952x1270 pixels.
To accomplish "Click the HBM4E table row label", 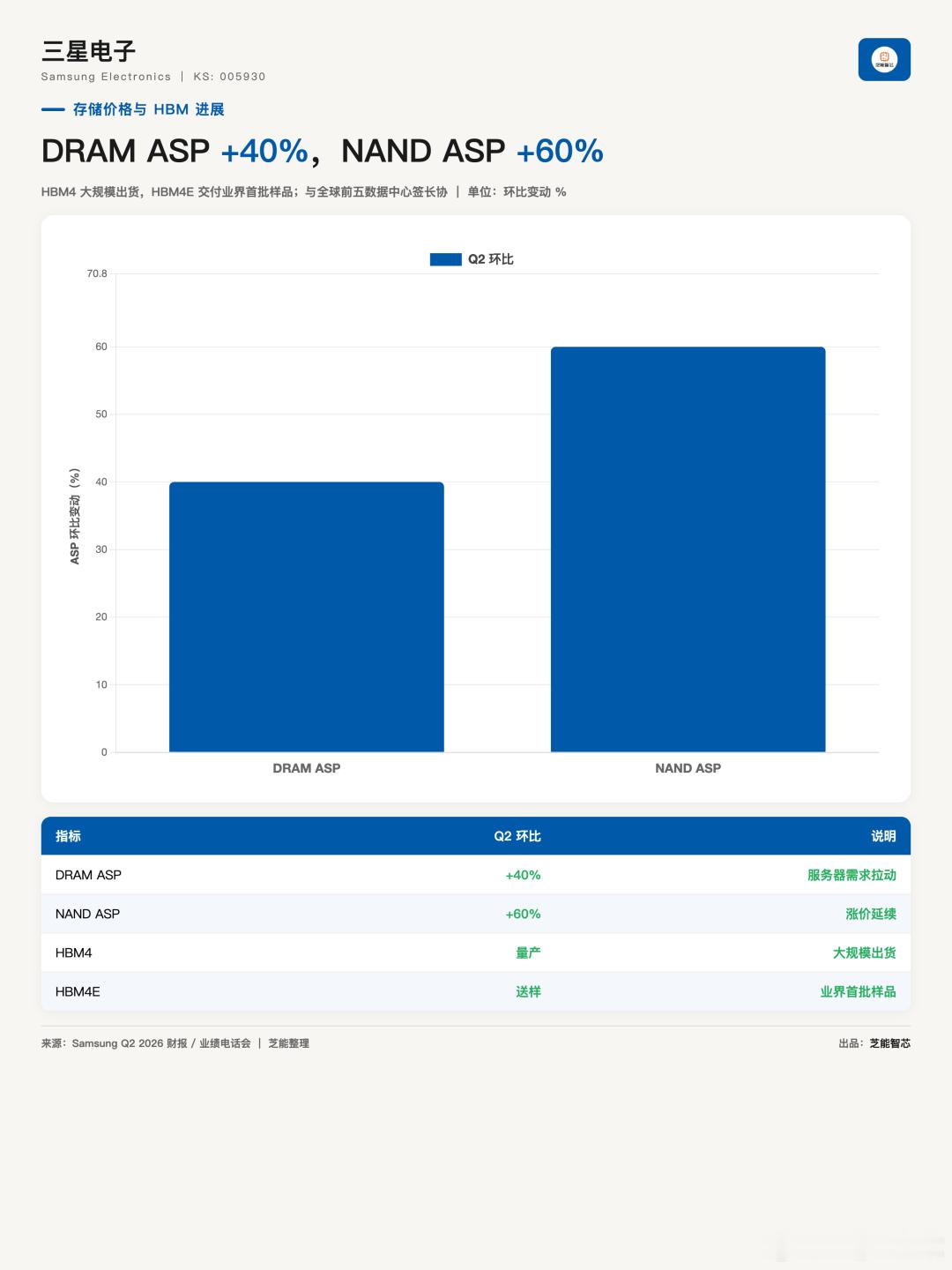I will 78,991.
